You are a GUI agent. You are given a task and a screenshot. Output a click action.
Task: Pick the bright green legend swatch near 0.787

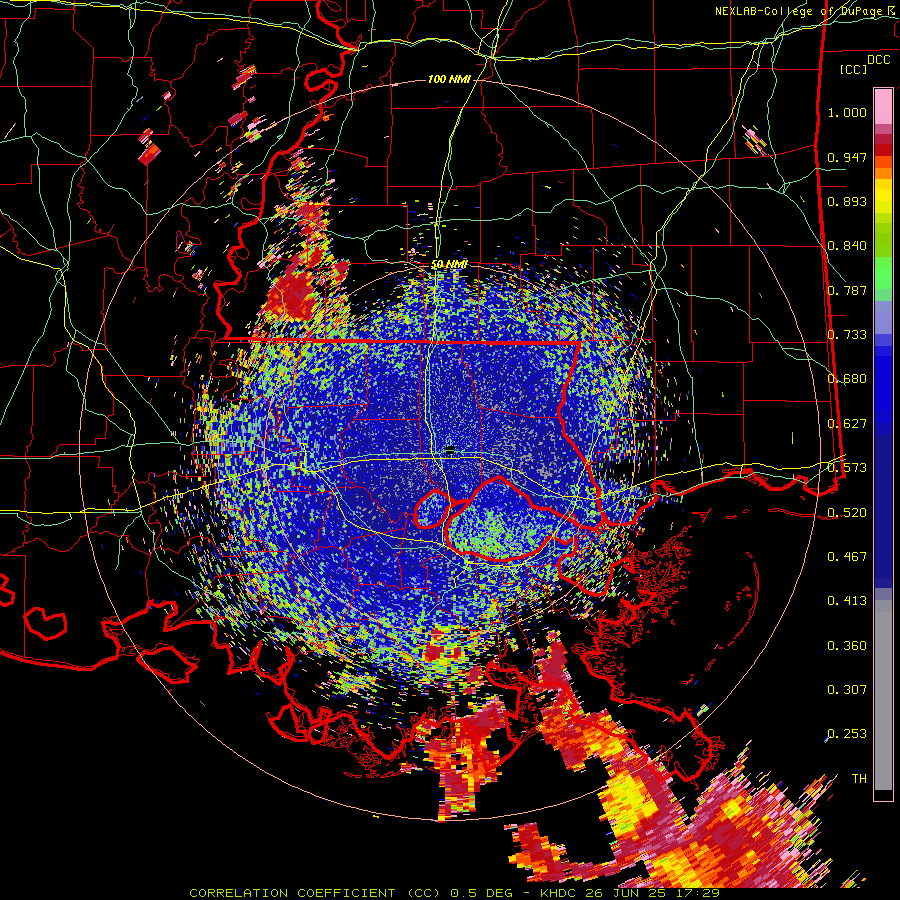point(883,276)
